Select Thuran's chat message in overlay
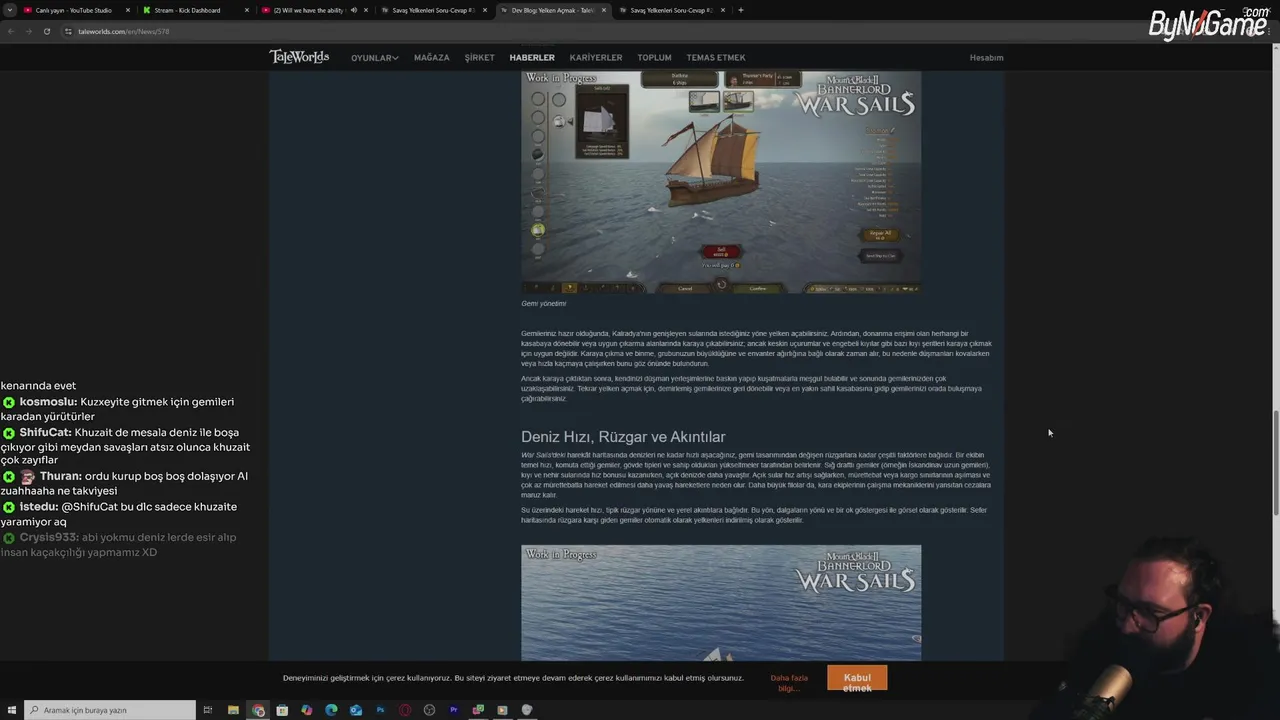The image size is (1280, 720). (124, 484)
